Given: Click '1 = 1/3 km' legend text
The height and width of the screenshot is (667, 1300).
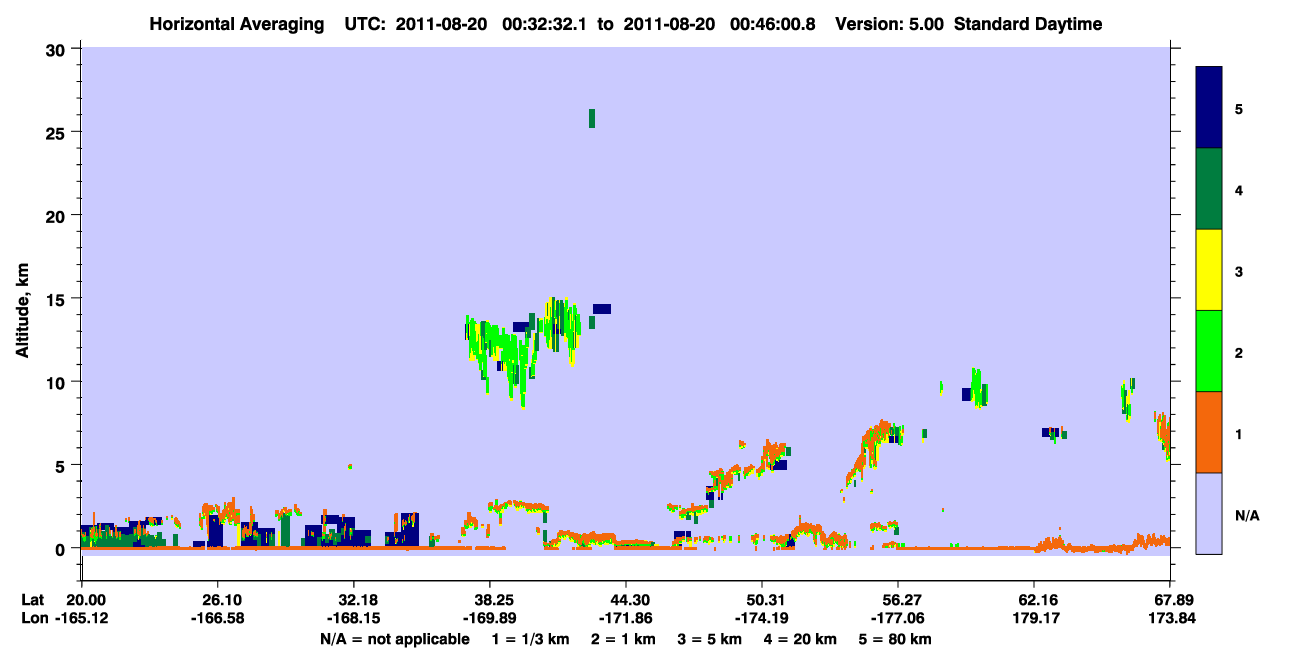Looking at the screenshot, I should tap(530, 639).
